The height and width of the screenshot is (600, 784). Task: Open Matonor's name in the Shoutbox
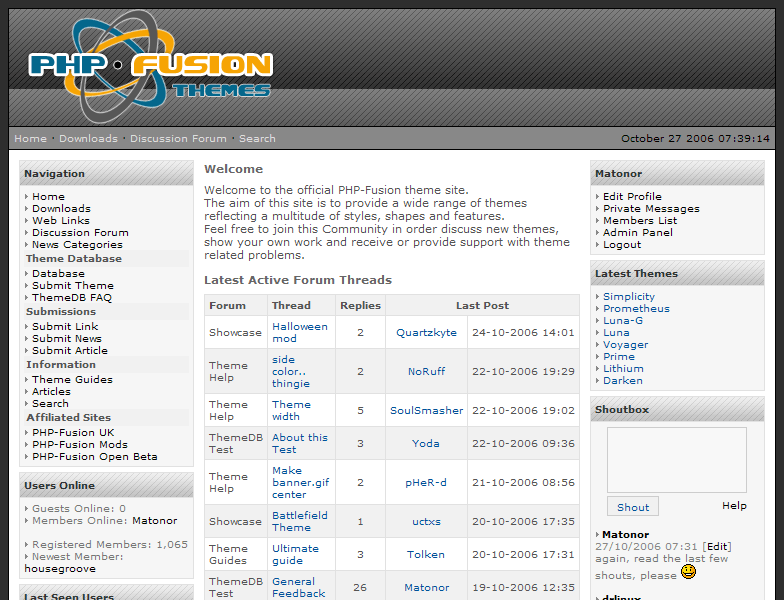click(626, 534)
